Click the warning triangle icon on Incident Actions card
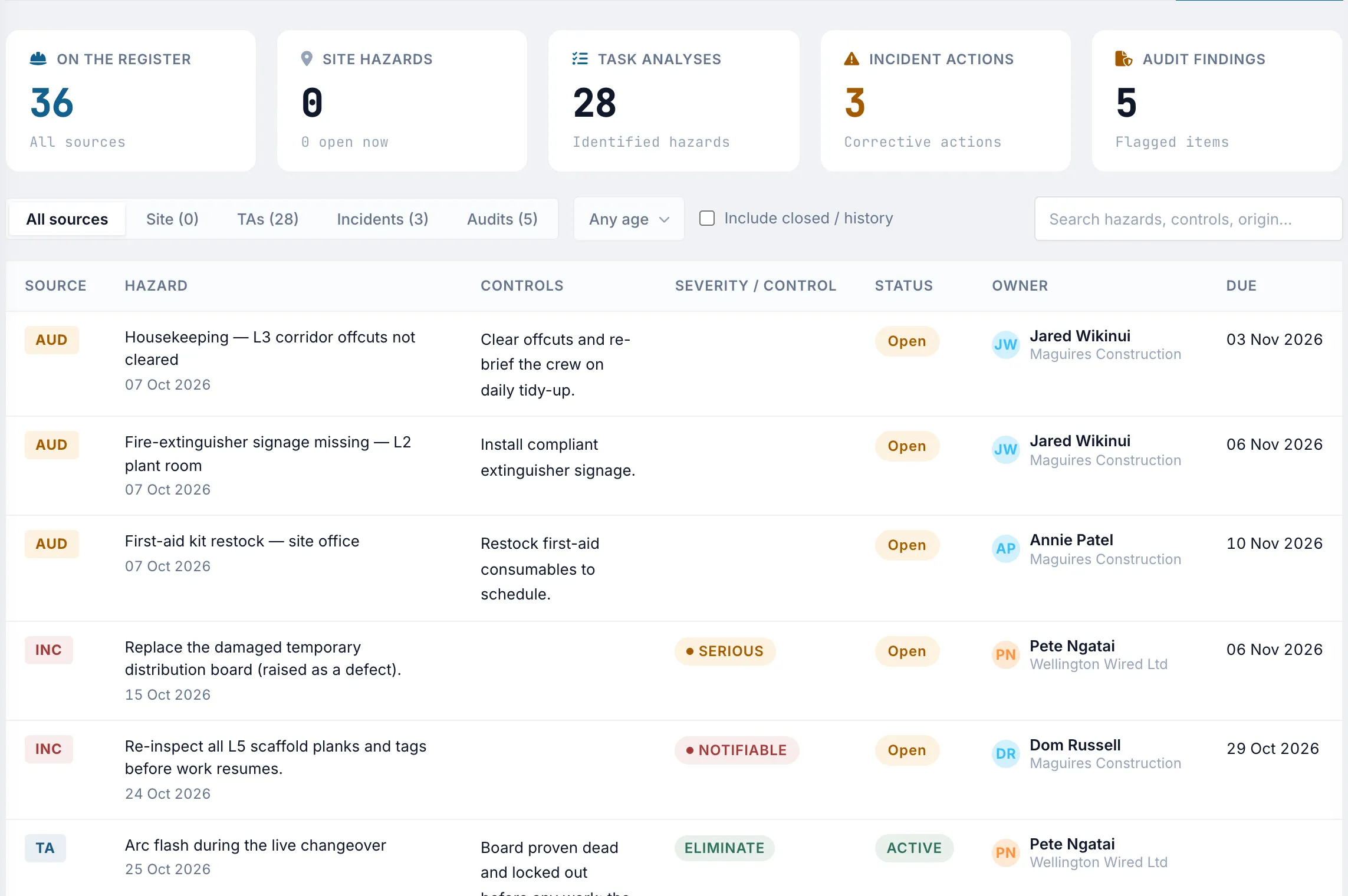The height and width of the screenshot is (896, 1348). click(851, 59)
